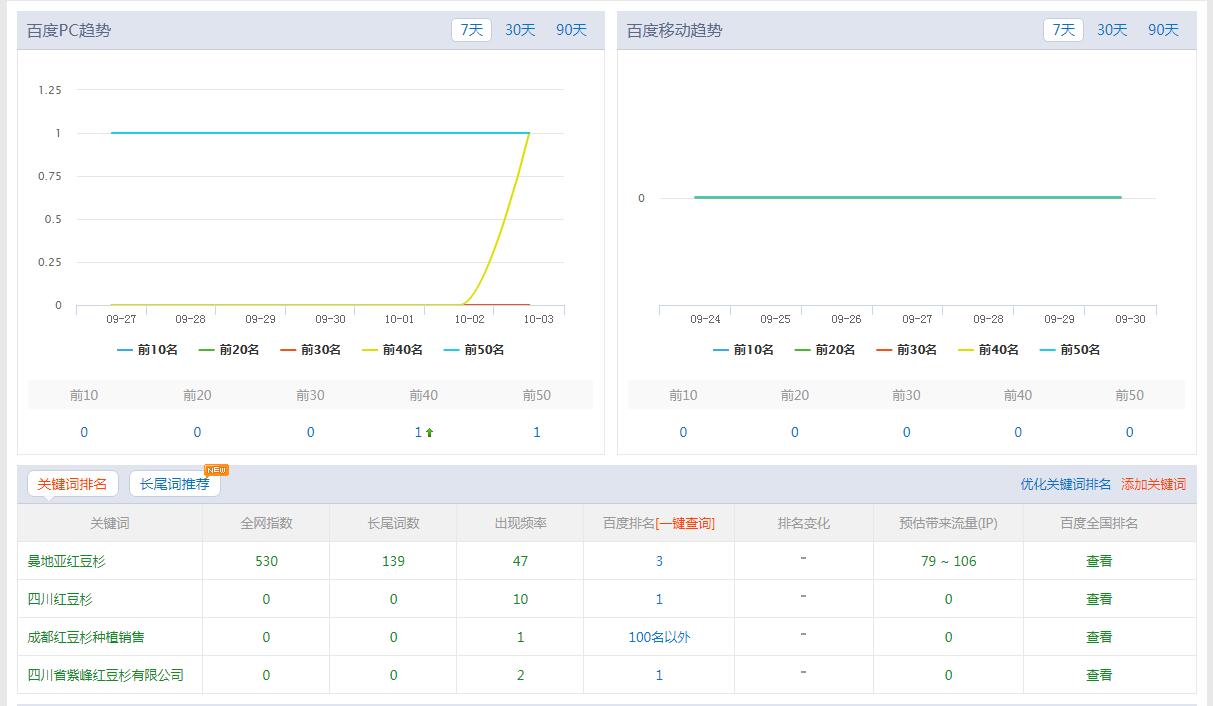
Task: Click 长尾词数 value 139
Action: [x=393, y=561]
